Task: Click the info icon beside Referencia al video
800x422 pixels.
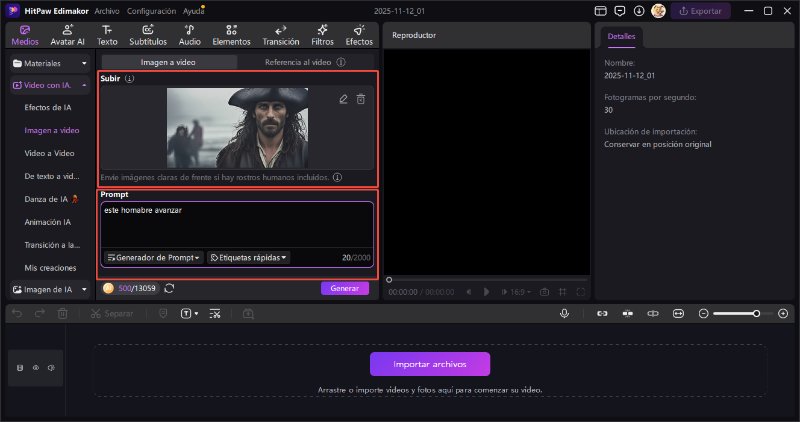Action: [341, 62]
